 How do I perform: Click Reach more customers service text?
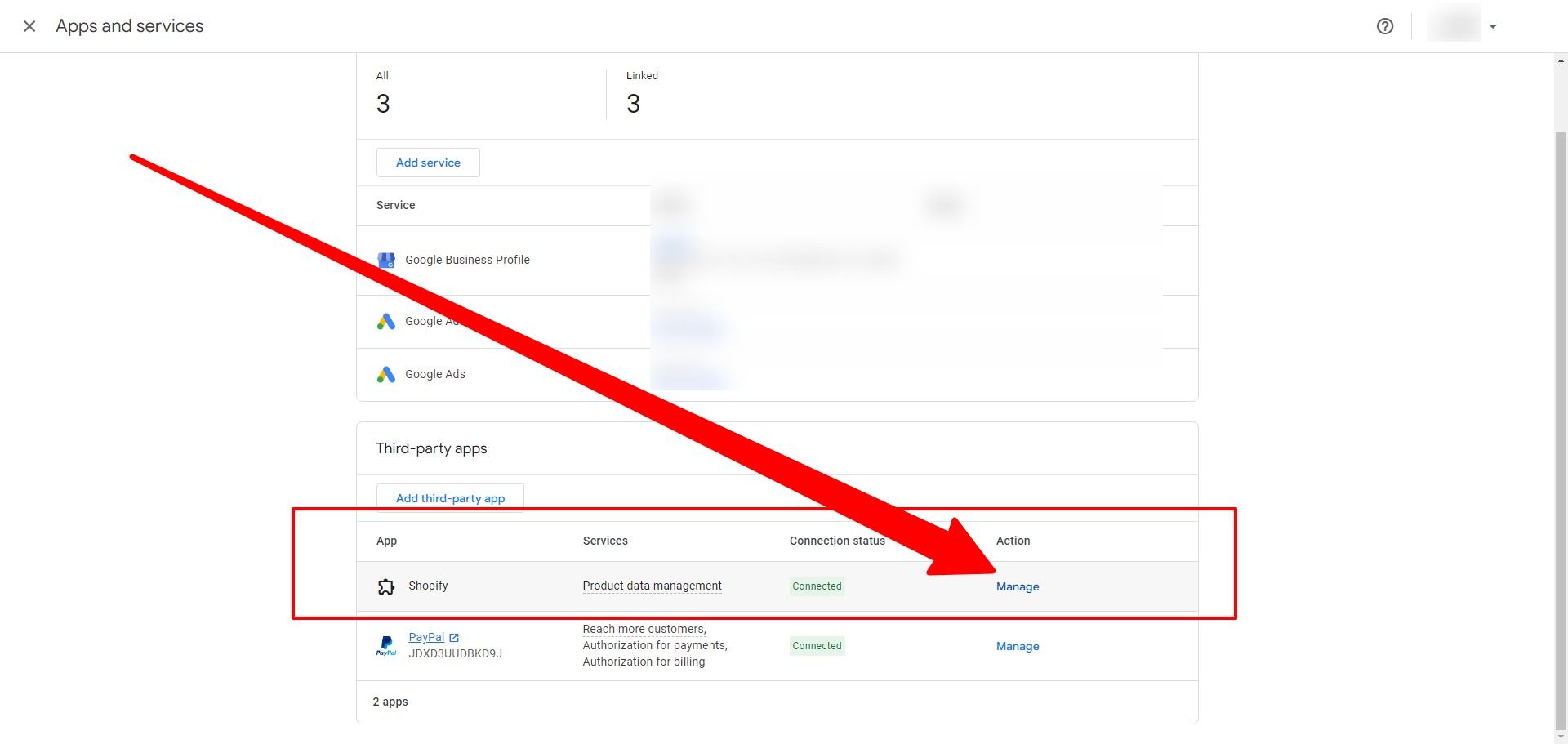click(x=644, y=629)
